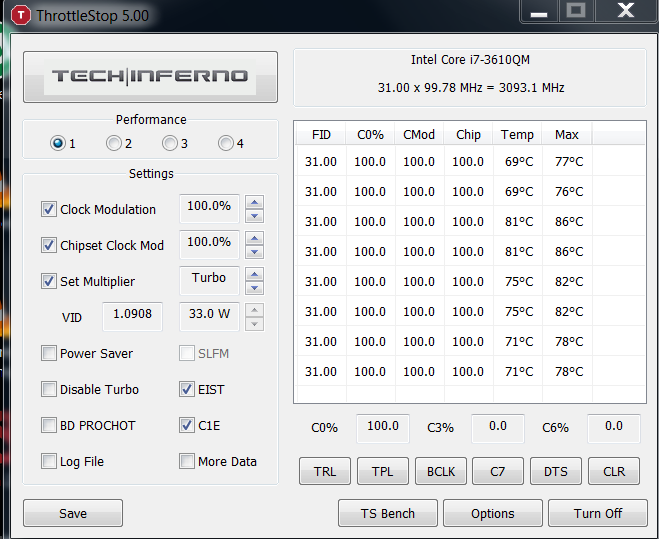Click the C3% 0.0 readout field
The image size is (659, 539).
(x=498, y=428)
